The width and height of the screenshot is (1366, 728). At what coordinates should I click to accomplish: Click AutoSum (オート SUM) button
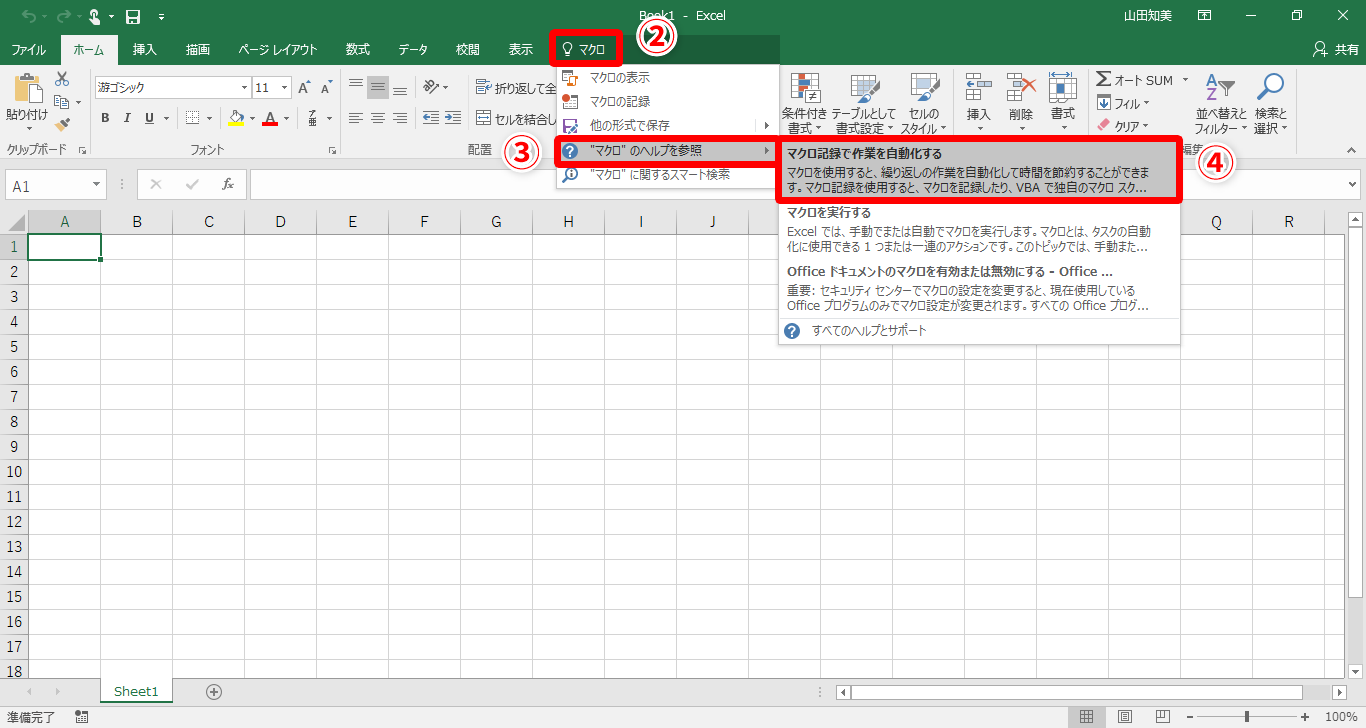tap(1134, 80)
